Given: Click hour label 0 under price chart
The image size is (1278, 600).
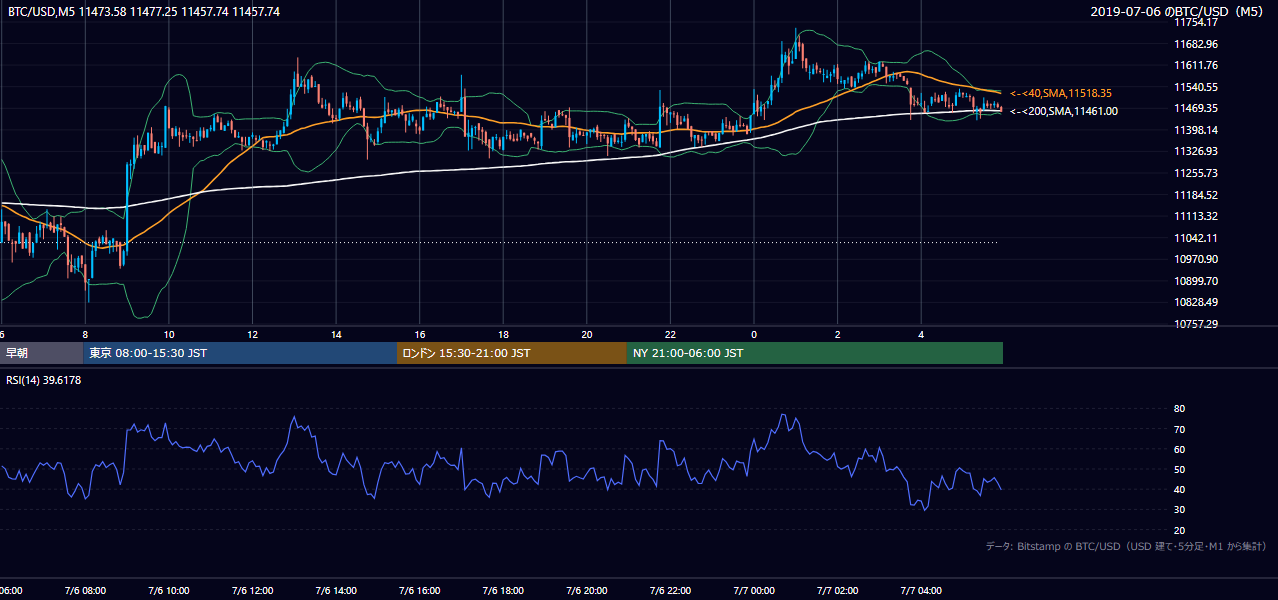Looking at the screenshot, I should point(754,334).
